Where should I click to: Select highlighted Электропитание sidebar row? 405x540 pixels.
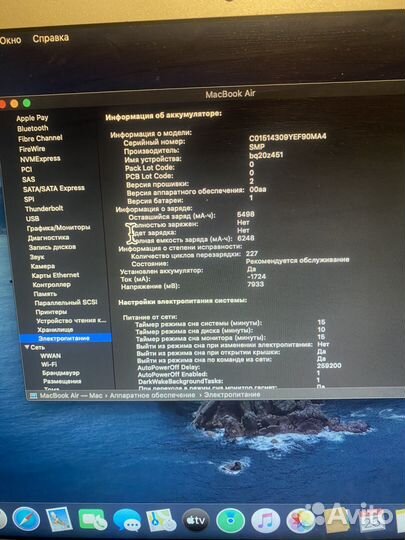[65, 338]
